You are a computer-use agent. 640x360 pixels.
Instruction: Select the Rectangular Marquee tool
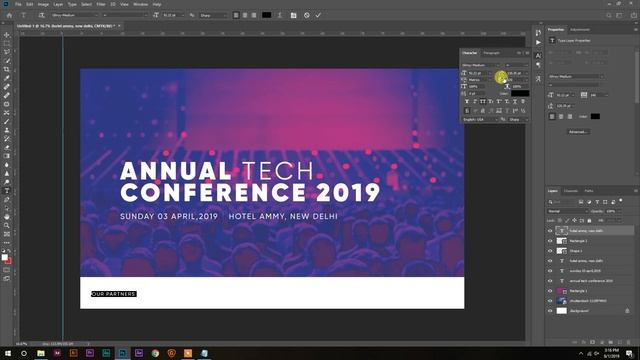click(7, 44)
